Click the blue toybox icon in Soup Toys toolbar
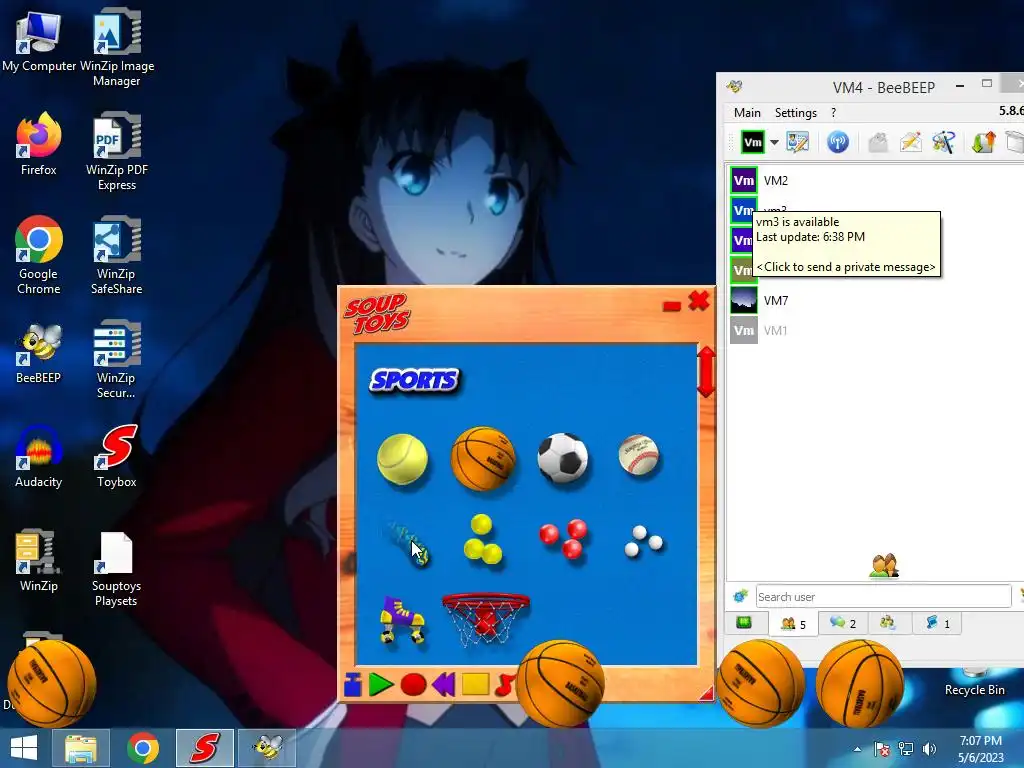The image size is (1024, 768). pyautogui.click(x=353, y=684)
